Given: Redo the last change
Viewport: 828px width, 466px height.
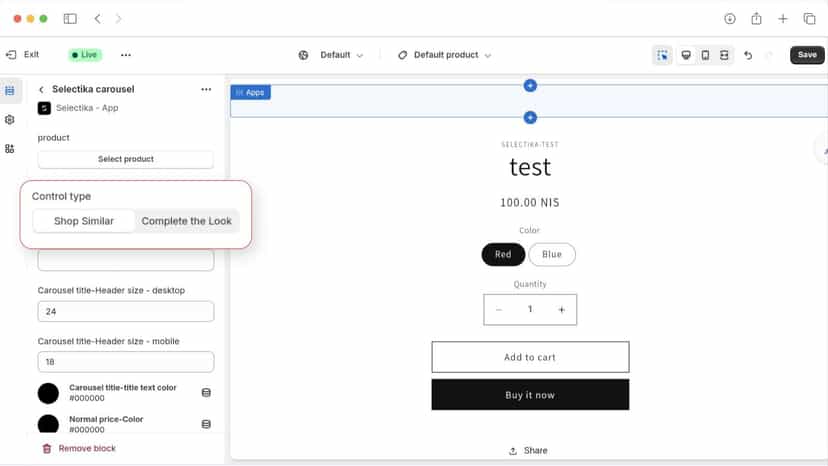Looking at the screenshot, I should pos(769,55).
